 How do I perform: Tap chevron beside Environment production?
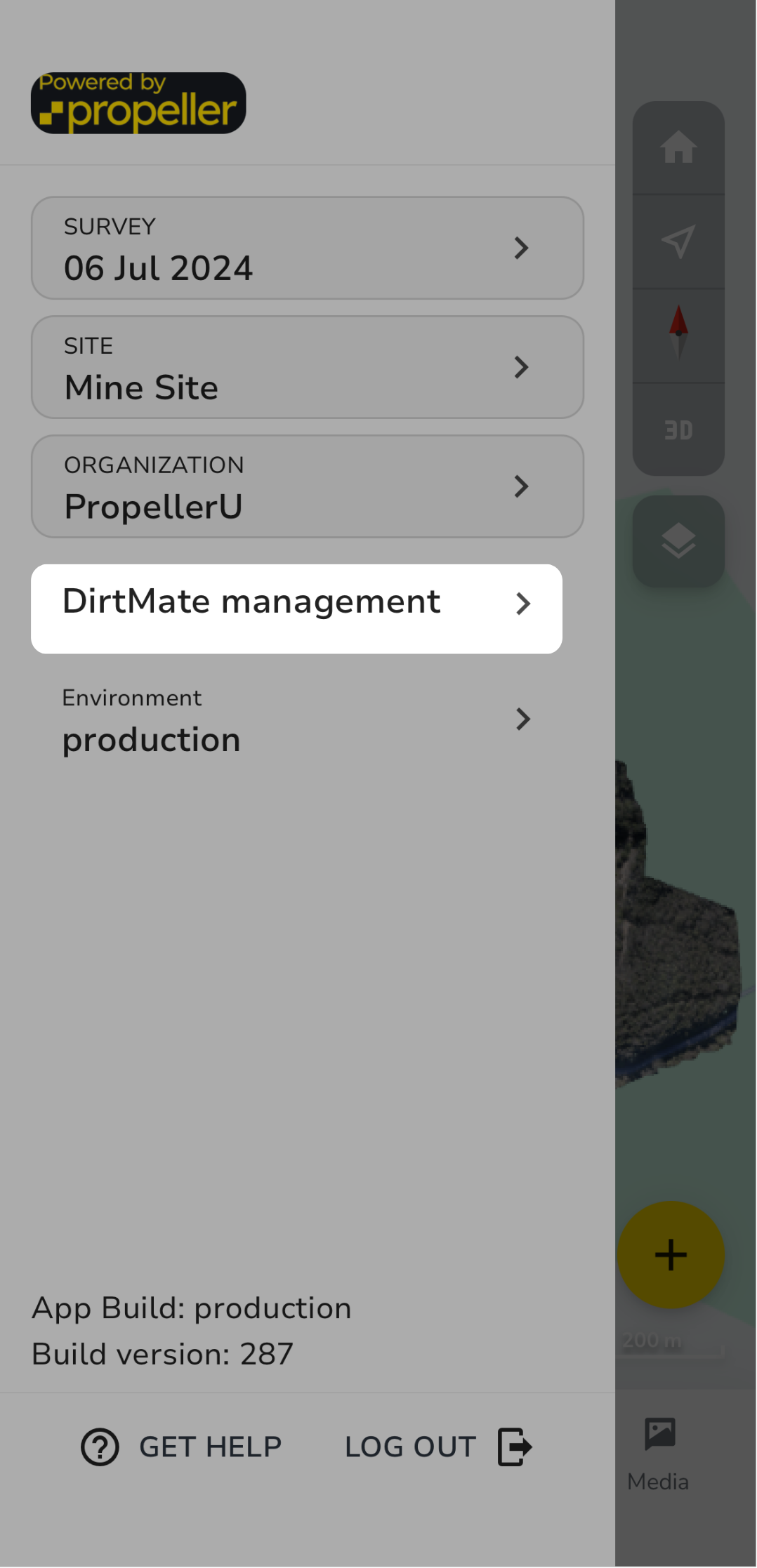pyautogui.click(x=523, y=719)
